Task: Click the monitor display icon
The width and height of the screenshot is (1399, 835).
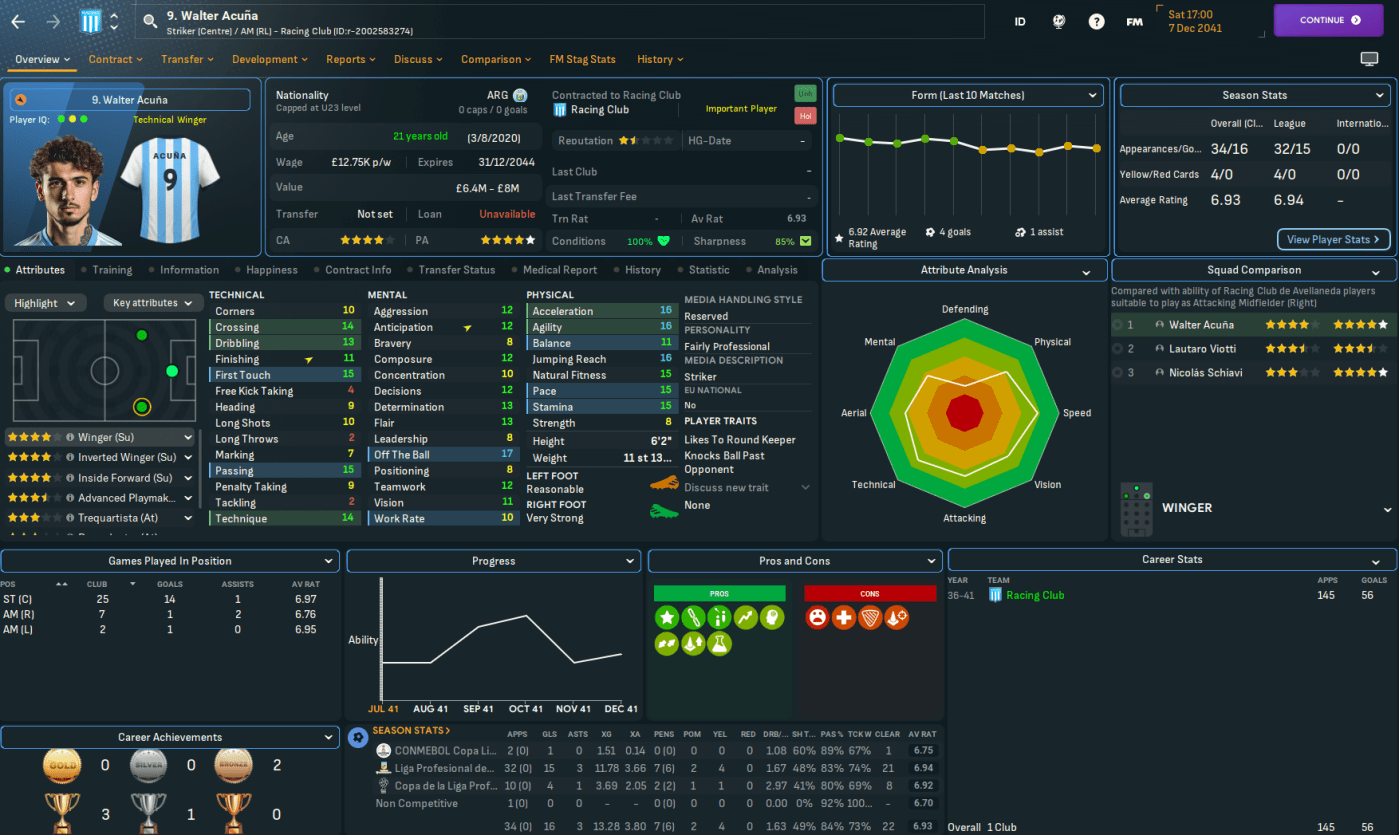Action: [1369, 59]
